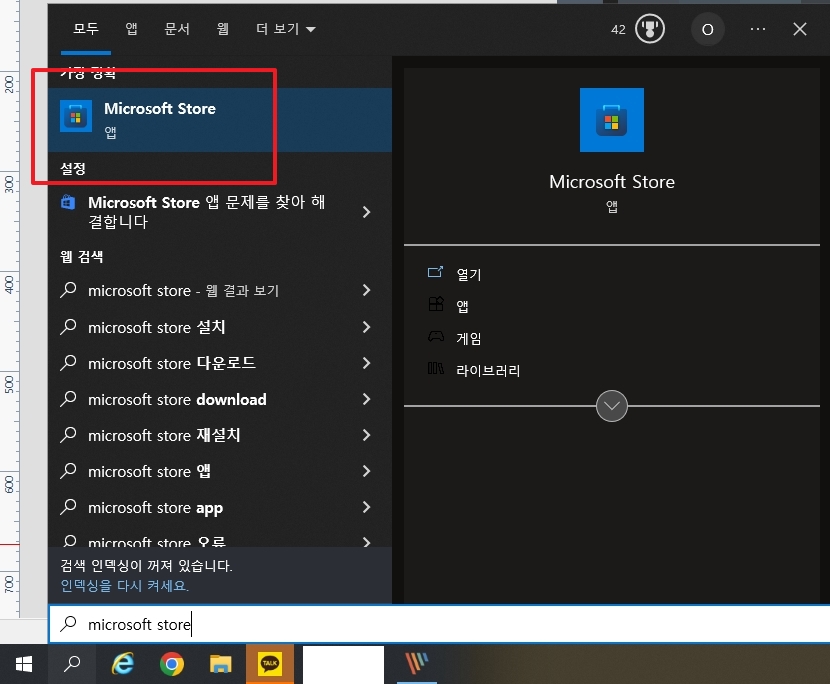Open KakaoTalk from the taskbar
Screen dimensions: 830x684
[x=269, y=664]
